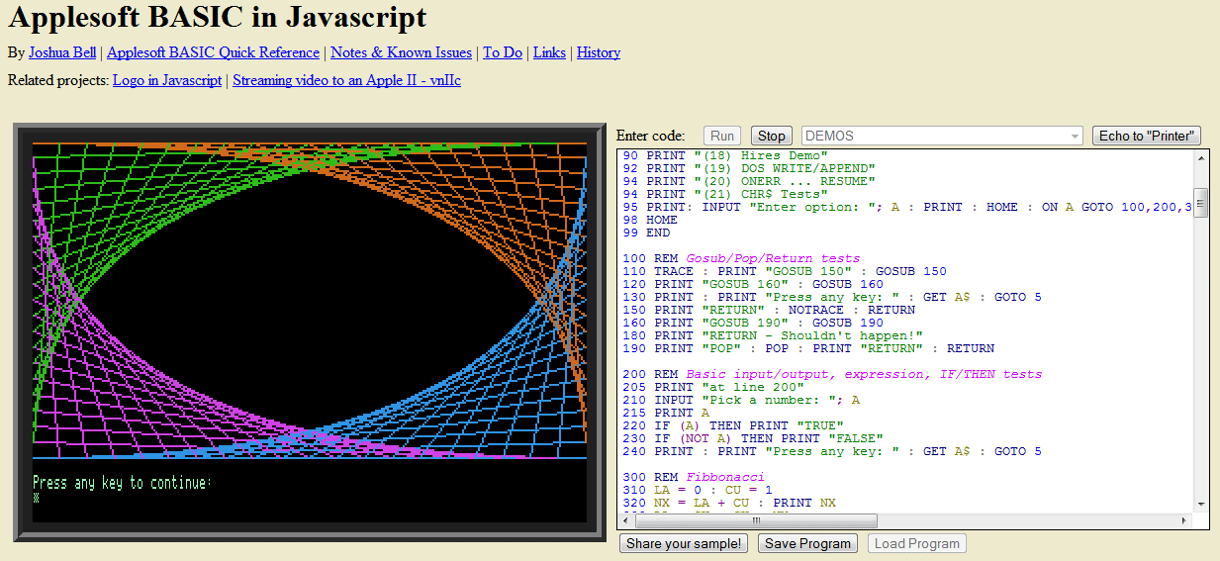
Task: Click the Echo to "Printer" button
Action: [x=1146, y=136]
